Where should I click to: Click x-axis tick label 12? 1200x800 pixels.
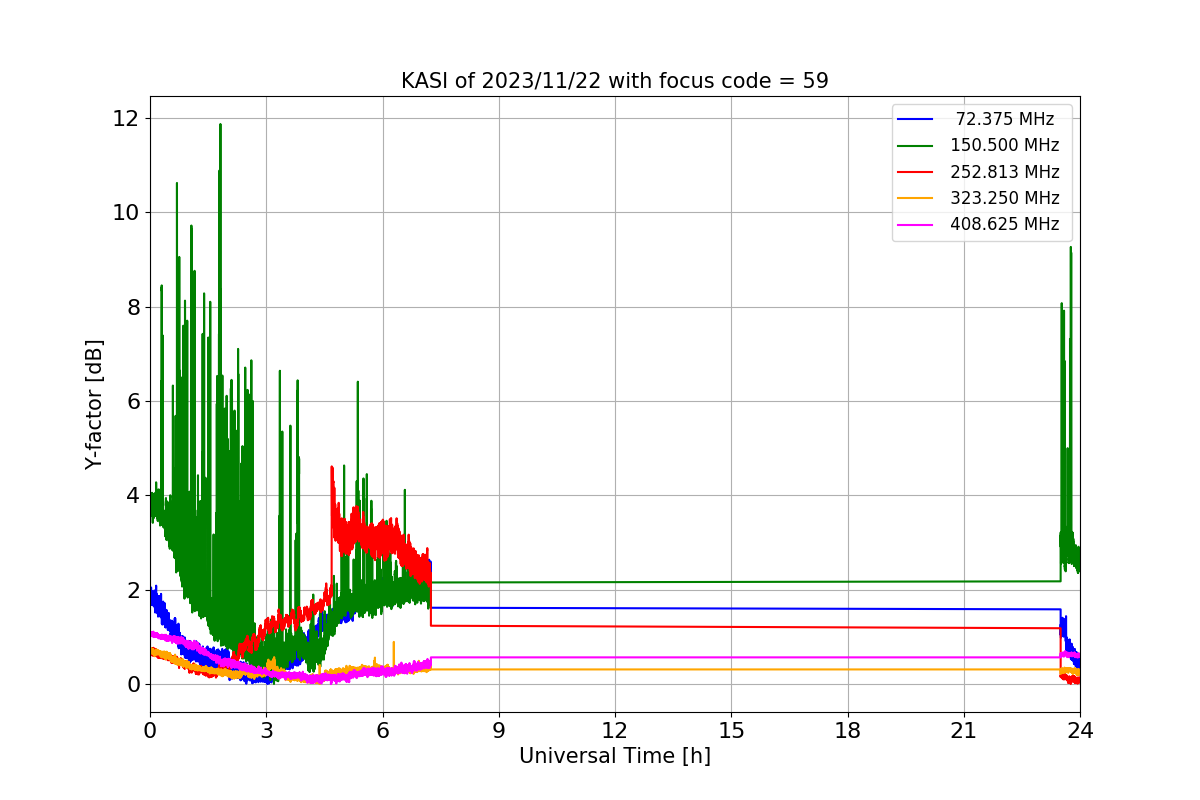(615, 731)
